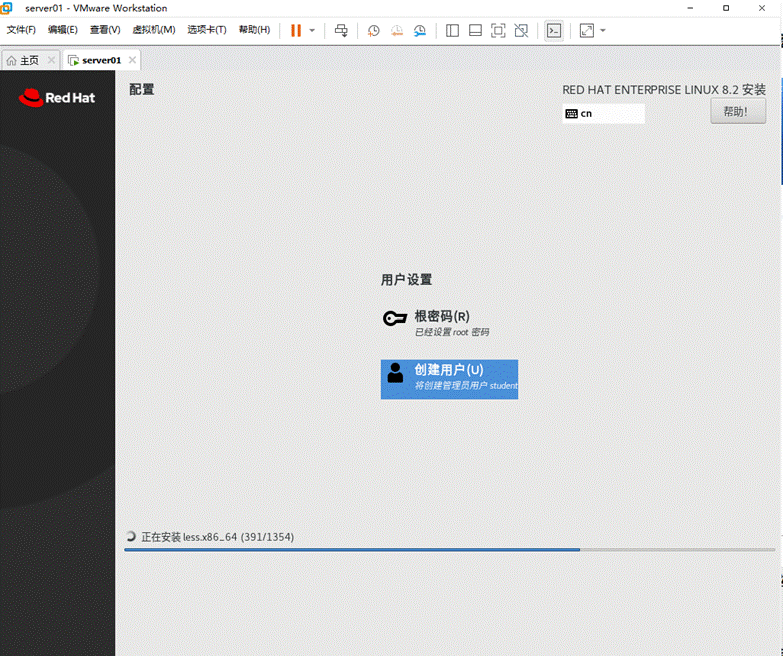This screenshot has width=783, height=656.
Task: Open the snapshot manager icon
Action: click(x=420, y=30)
